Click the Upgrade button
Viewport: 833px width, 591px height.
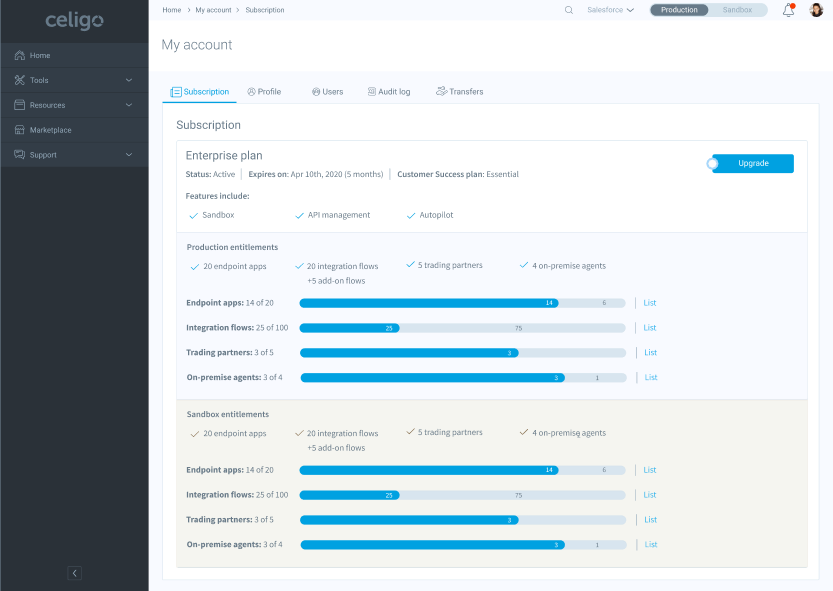(754, 164)
